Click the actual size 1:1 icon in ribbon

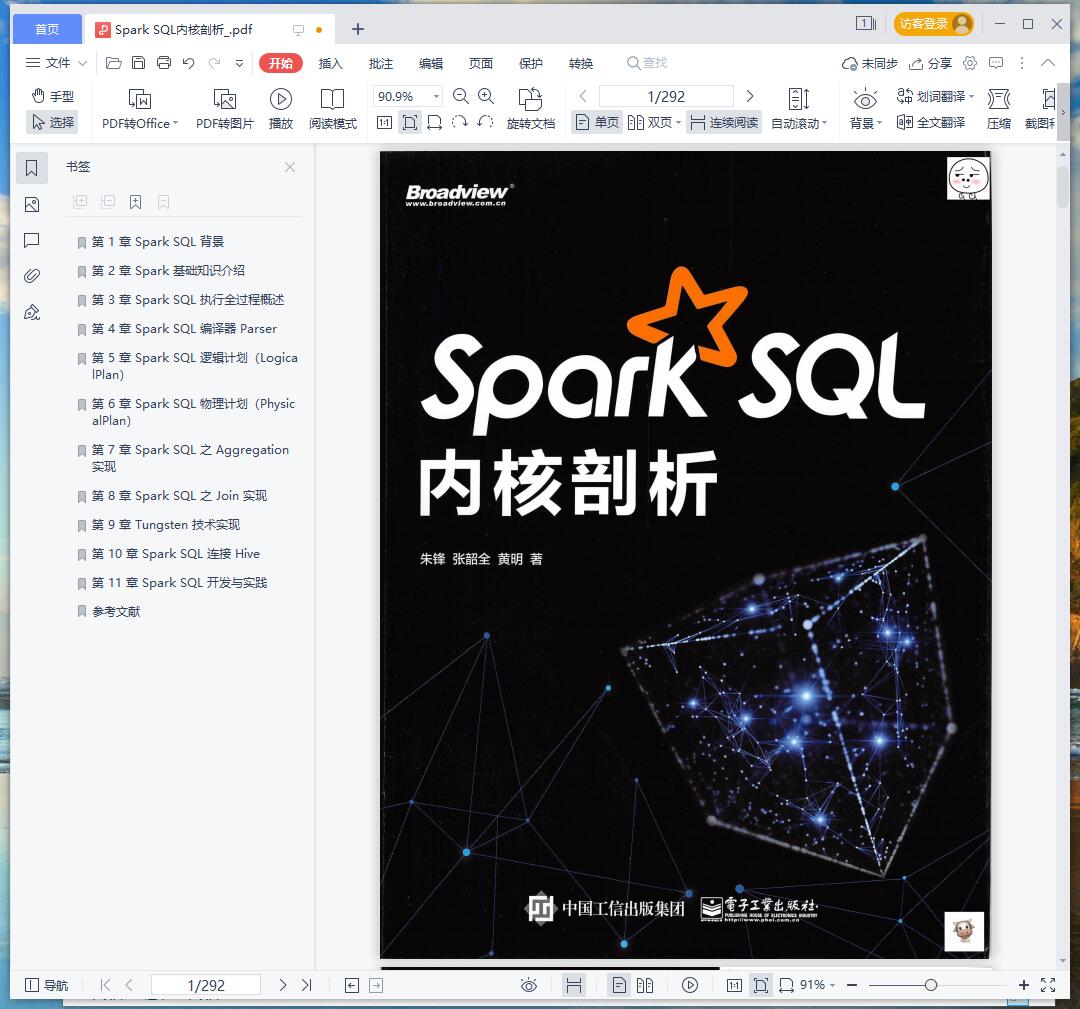point(384,123)
